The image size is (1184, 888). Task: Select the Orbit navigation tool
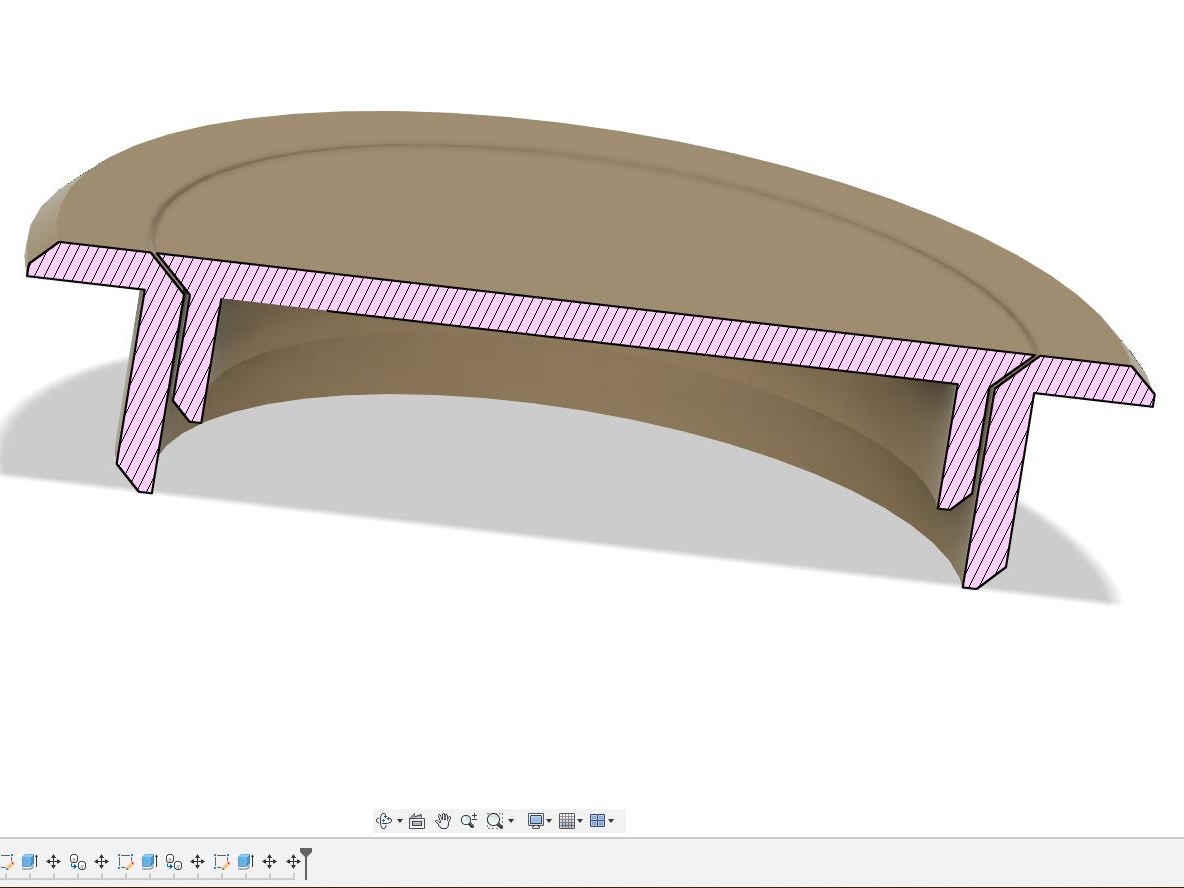coord(384,821)
